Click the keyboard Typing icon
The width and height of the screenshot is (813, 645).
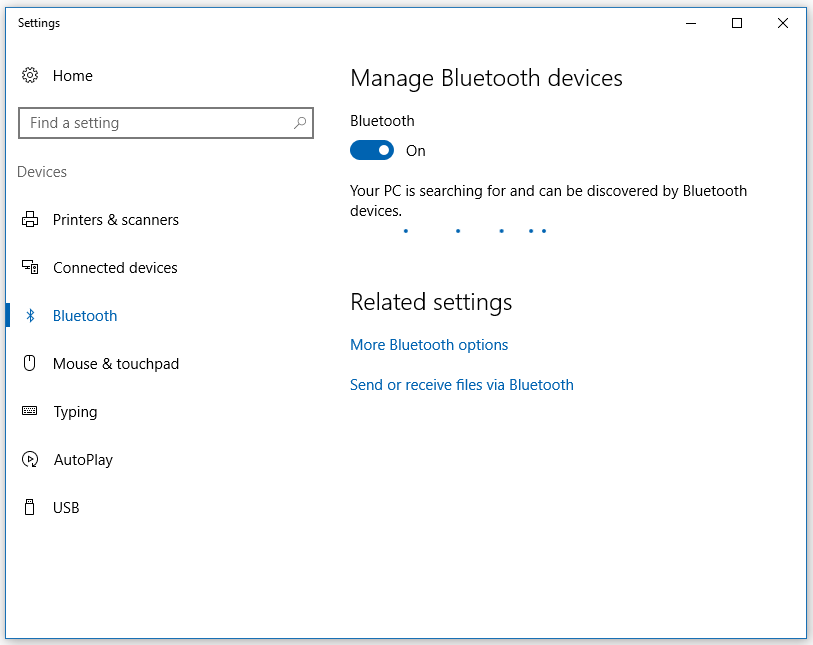pos(30,411)
